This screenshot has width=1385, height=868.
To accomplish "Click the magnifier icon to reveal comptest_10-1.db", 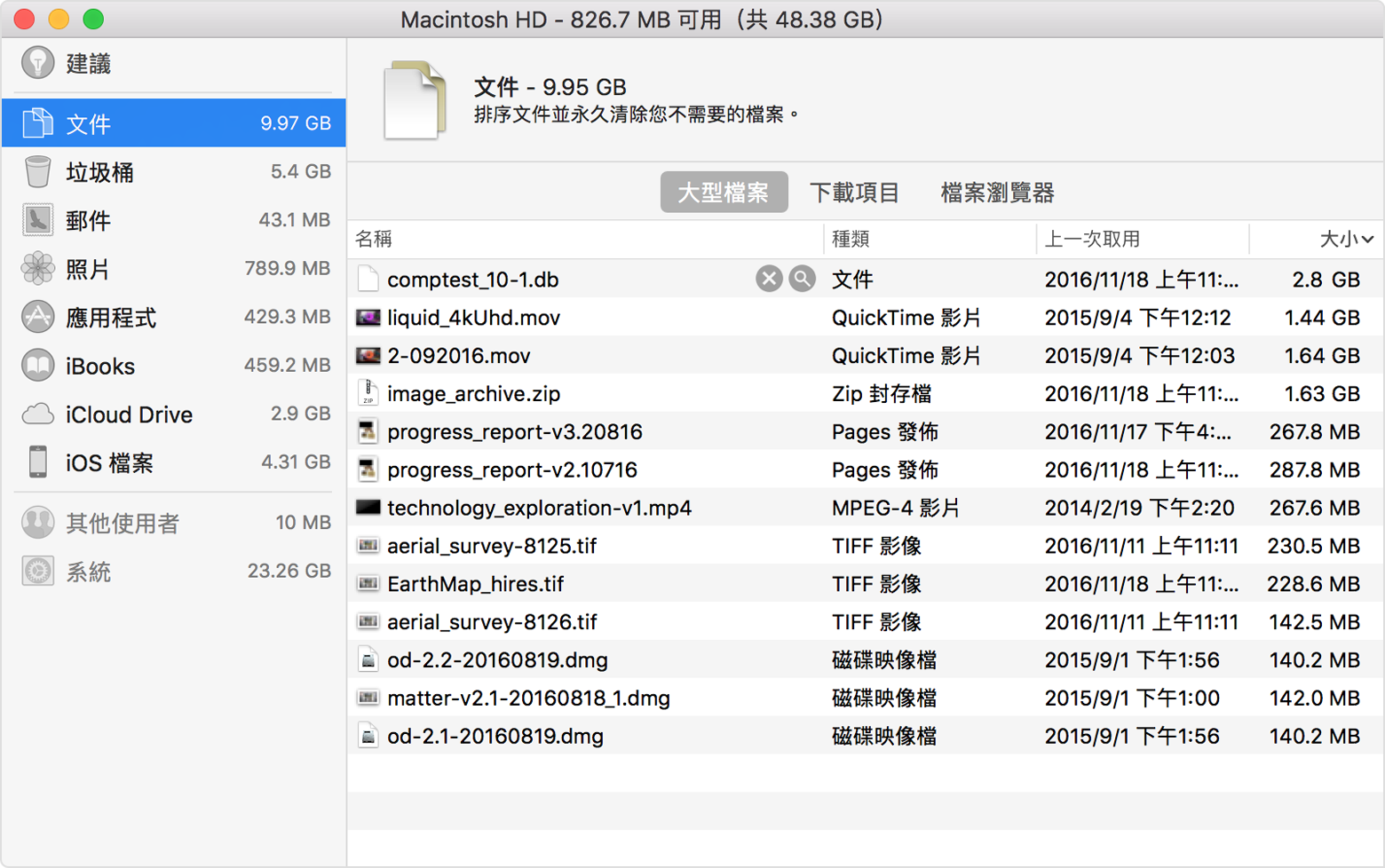I will click(802, 279).
